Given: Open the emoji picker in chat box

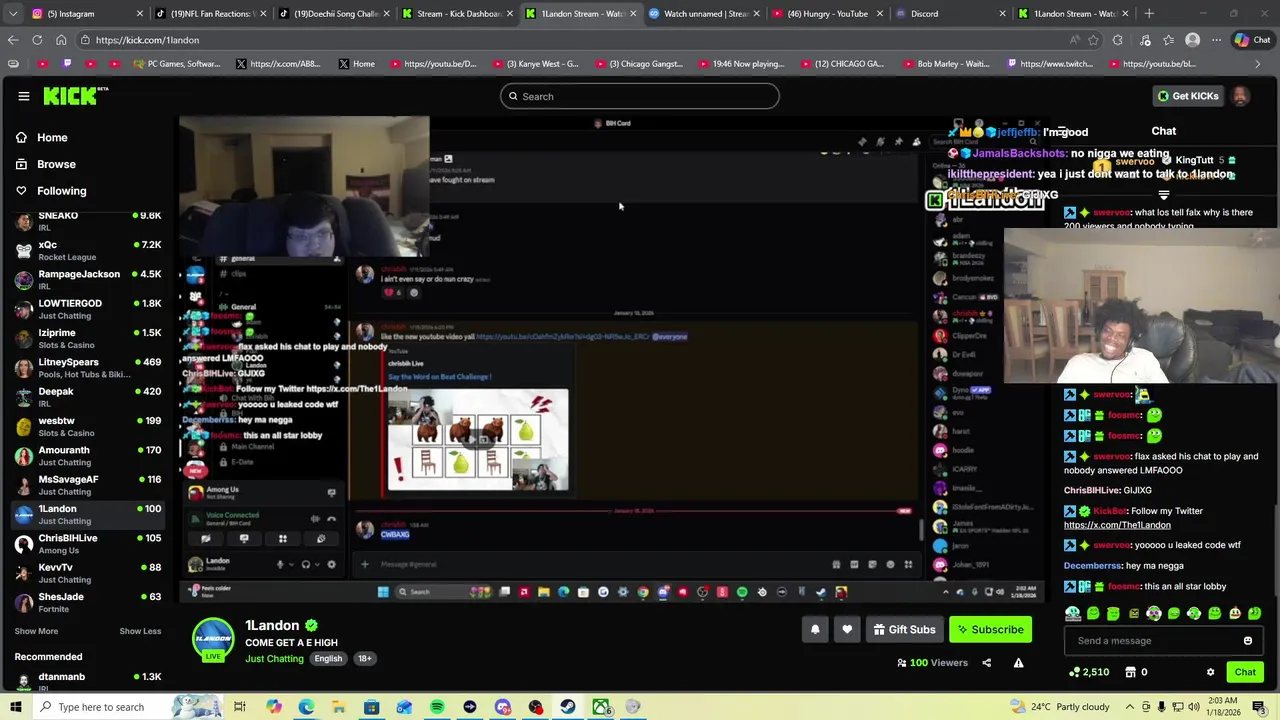Looking at the screenshot, I should pos(1247,641).
